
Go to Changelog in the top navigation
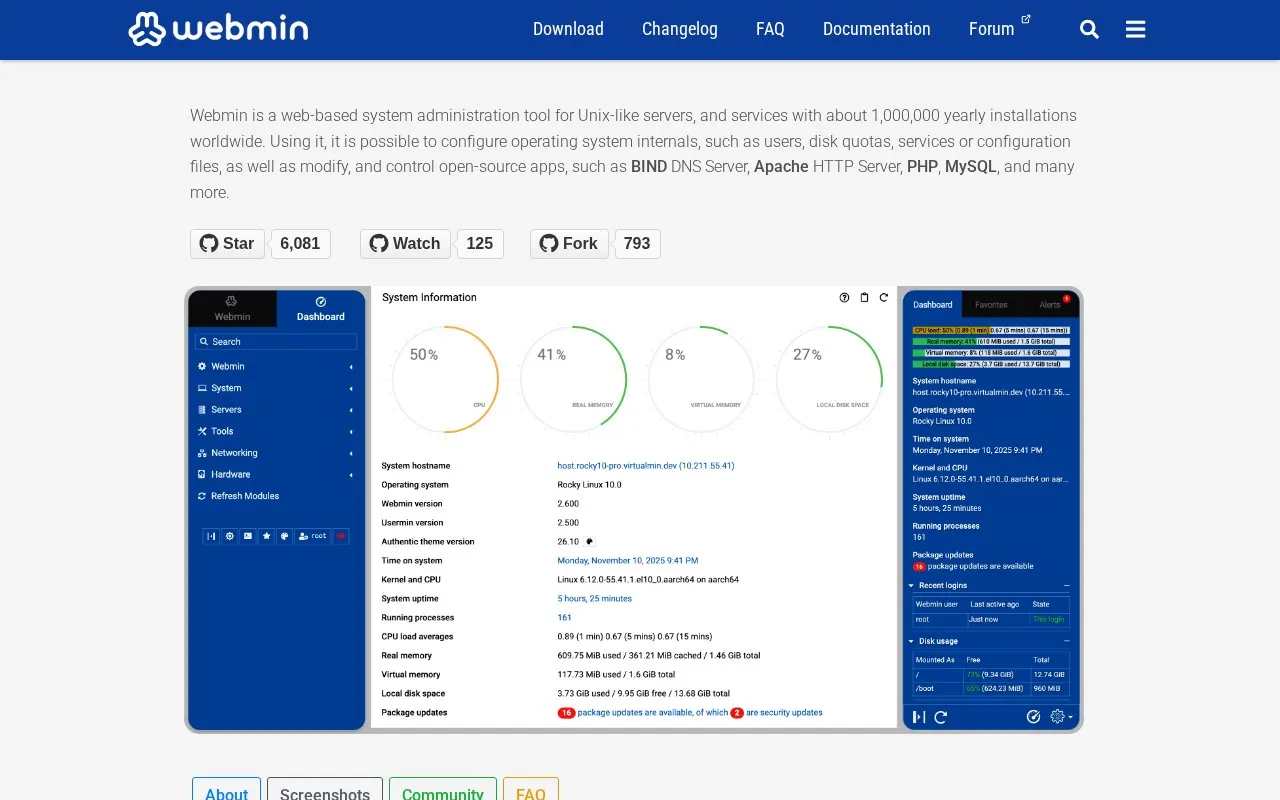coord(680,29)
